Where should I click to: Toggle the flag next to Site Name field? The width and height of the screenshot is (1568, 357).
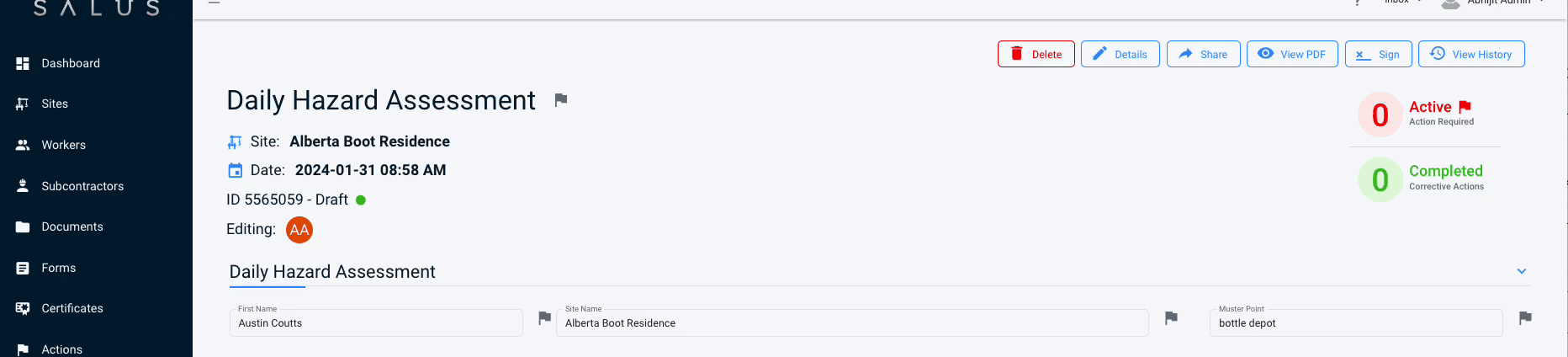(x=1171, y=317)
